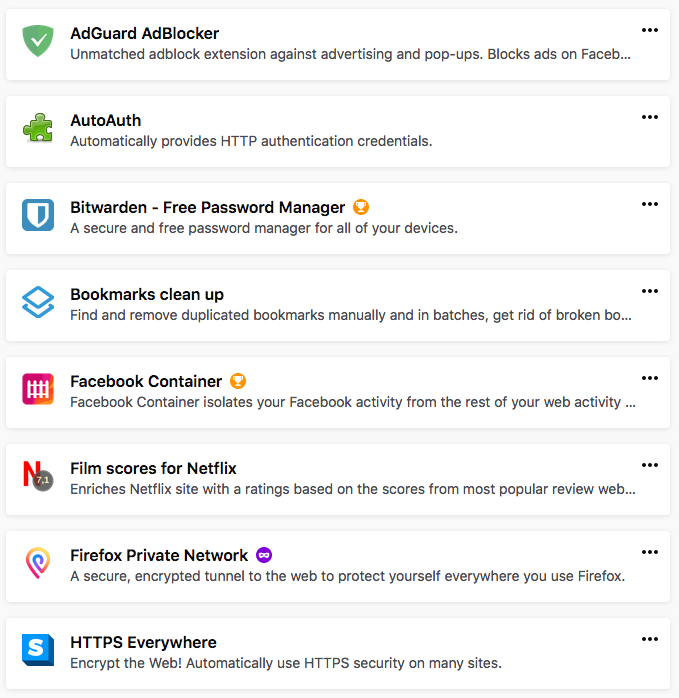Click the Facebook Container fence icon
The height and width of the screenshot is (698, 679).
coord(38,389)
